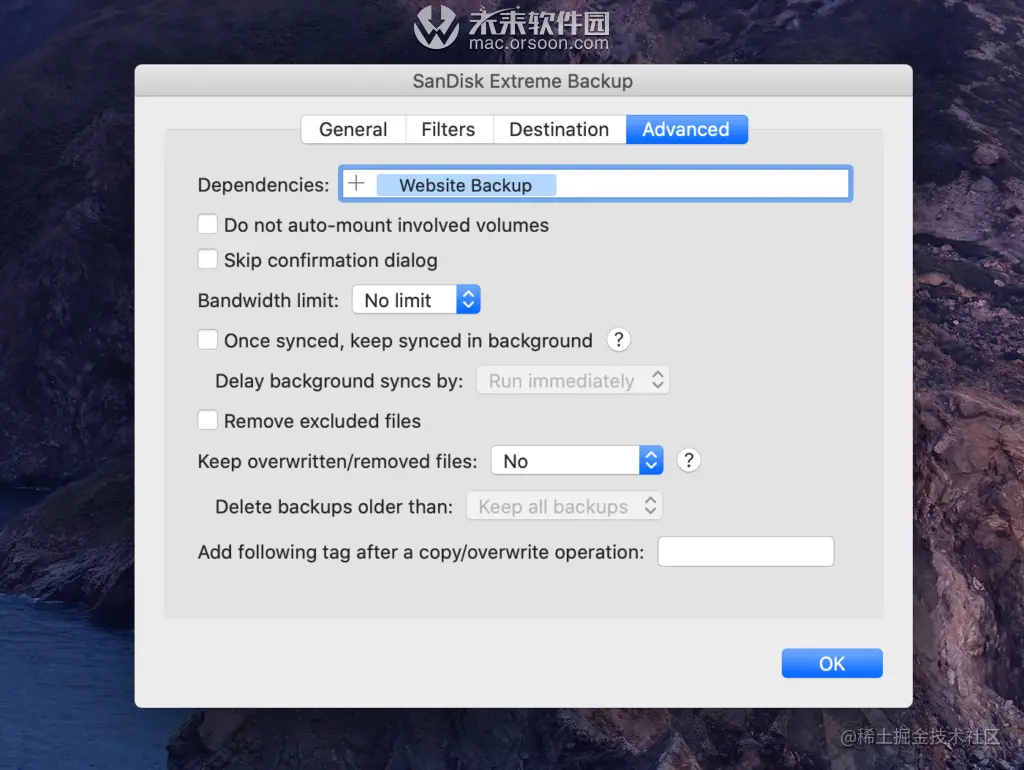Select the Website Backup dependency token
This screenshot has height=770, width=1024.
click(x=466, y=185)
